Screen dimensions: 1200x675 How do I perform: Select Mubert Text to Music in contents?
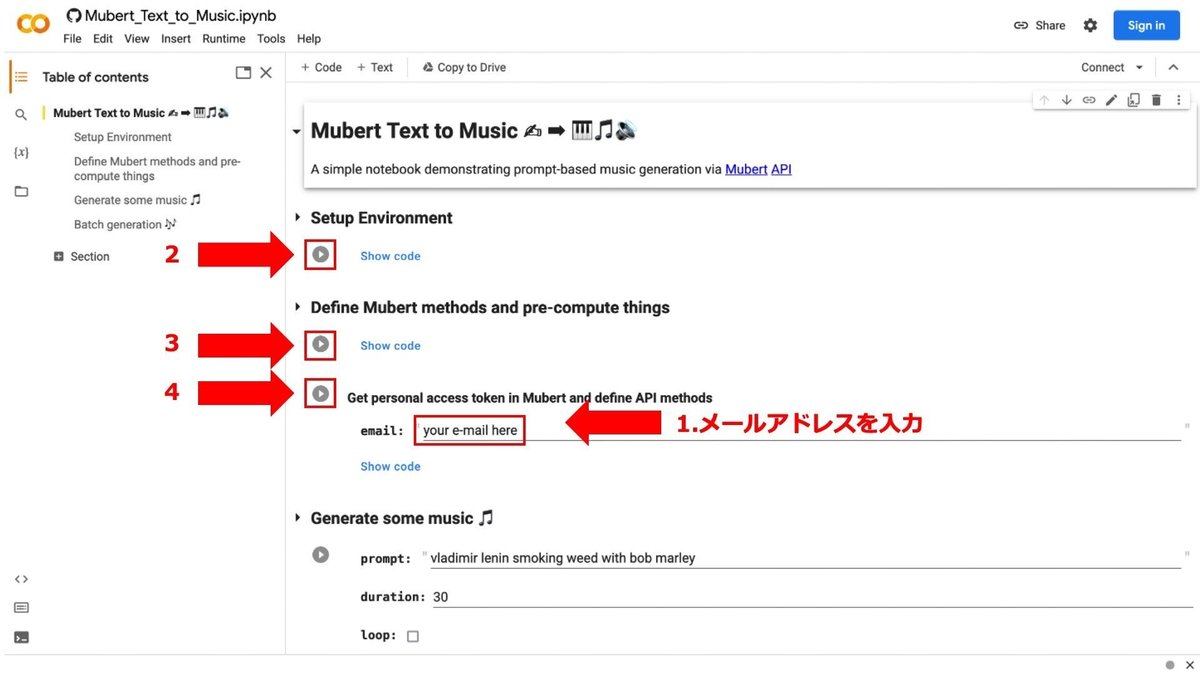tap(141, 113)
